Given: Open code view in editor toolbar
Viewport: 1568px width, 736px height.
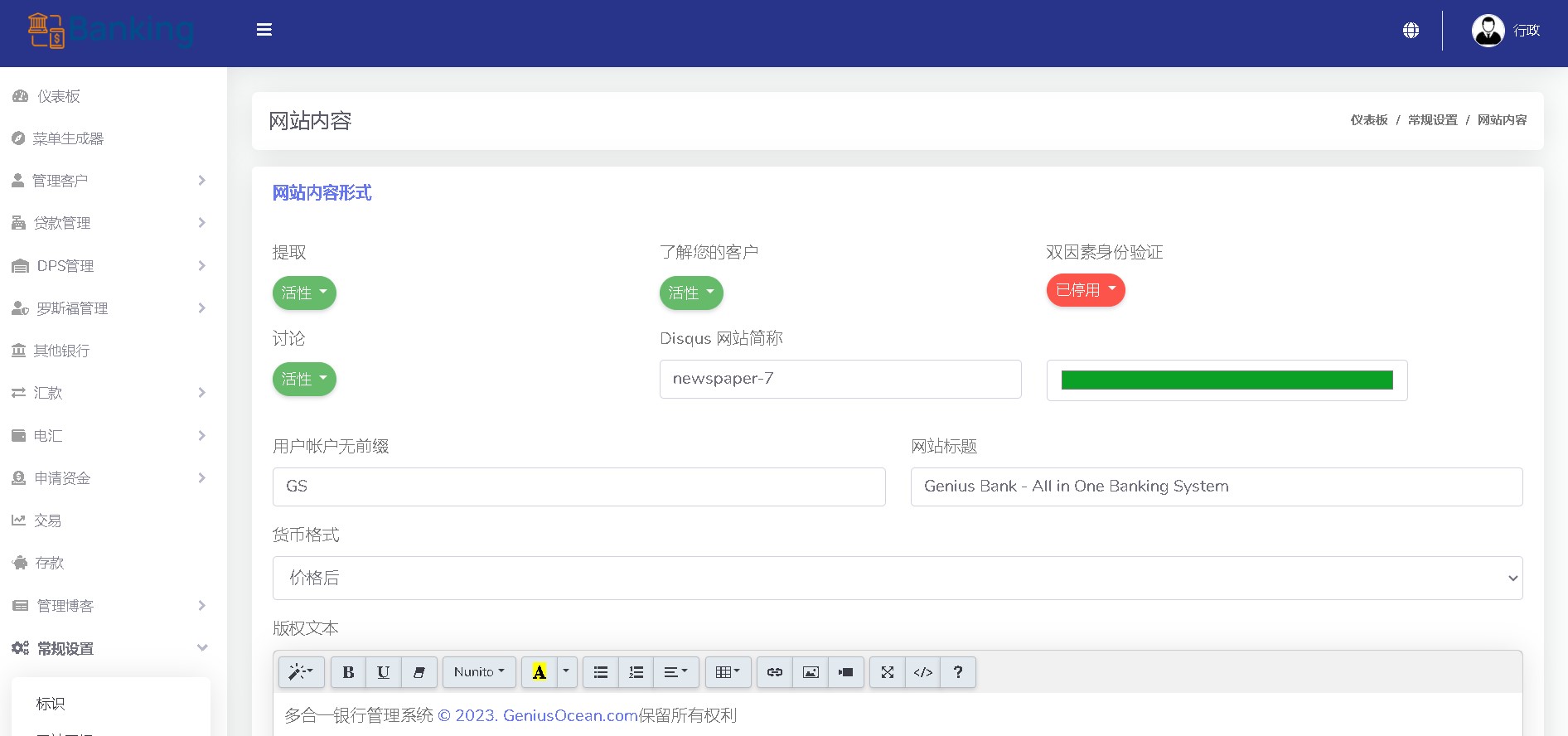Looking at the screenshot, I should (x=923, y=672).
